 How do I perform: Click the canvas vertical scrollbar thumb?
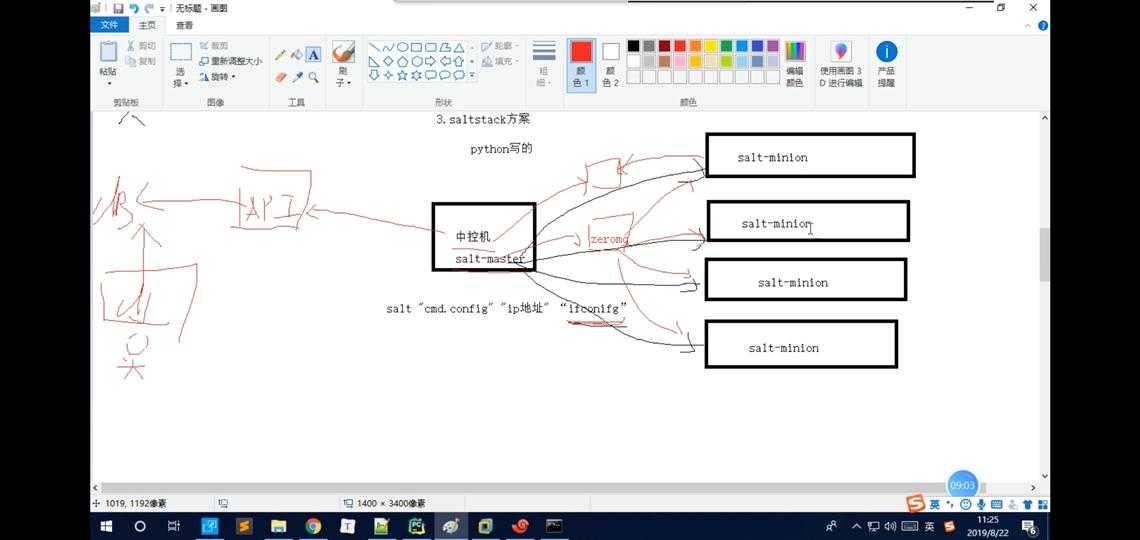coord(1045,254)
